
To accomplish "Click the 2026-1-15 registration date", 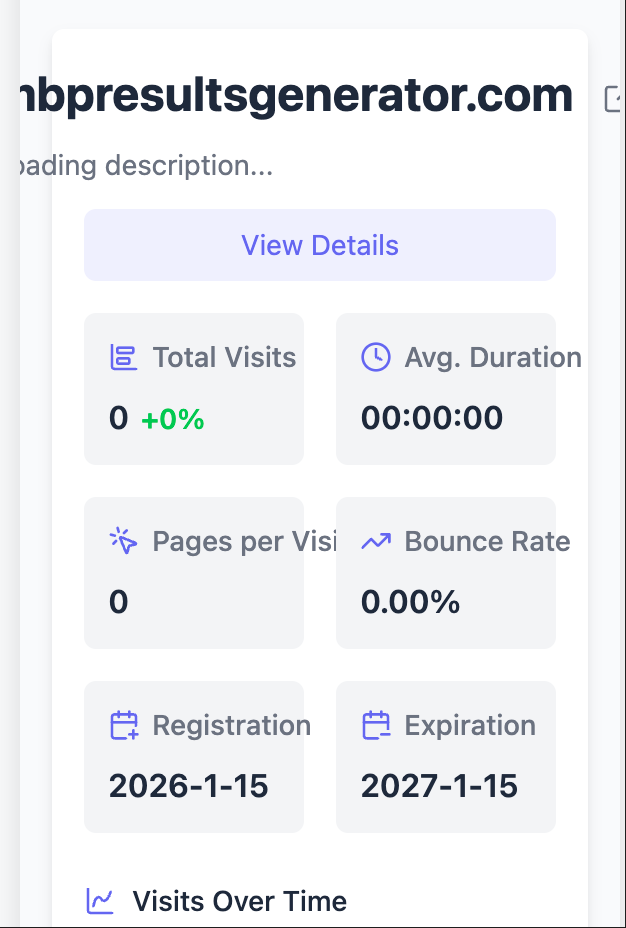I will click(189, 786).
